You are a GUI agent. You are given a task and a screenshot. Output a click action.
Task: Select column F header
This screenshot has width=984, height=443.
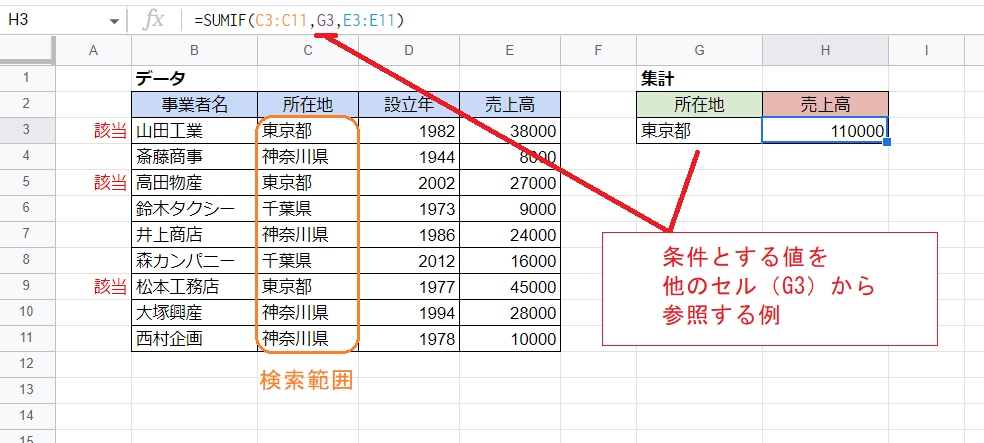pyautogui.click(x=598, y=51)
